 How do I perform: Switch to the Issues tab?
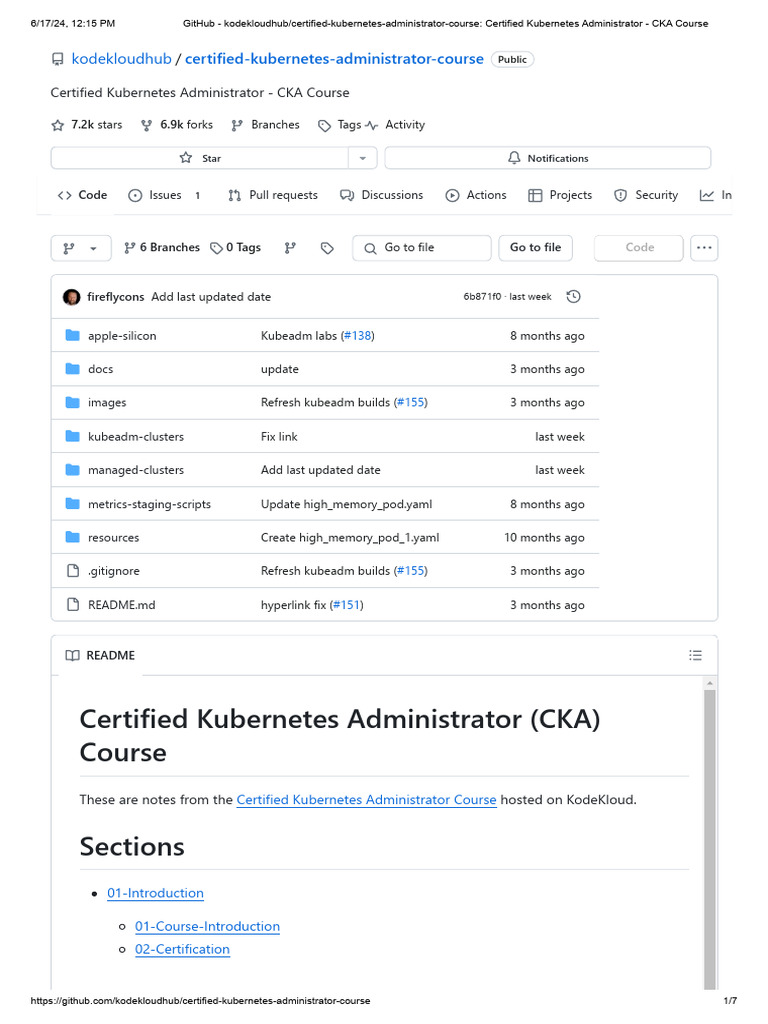[165, 195]
